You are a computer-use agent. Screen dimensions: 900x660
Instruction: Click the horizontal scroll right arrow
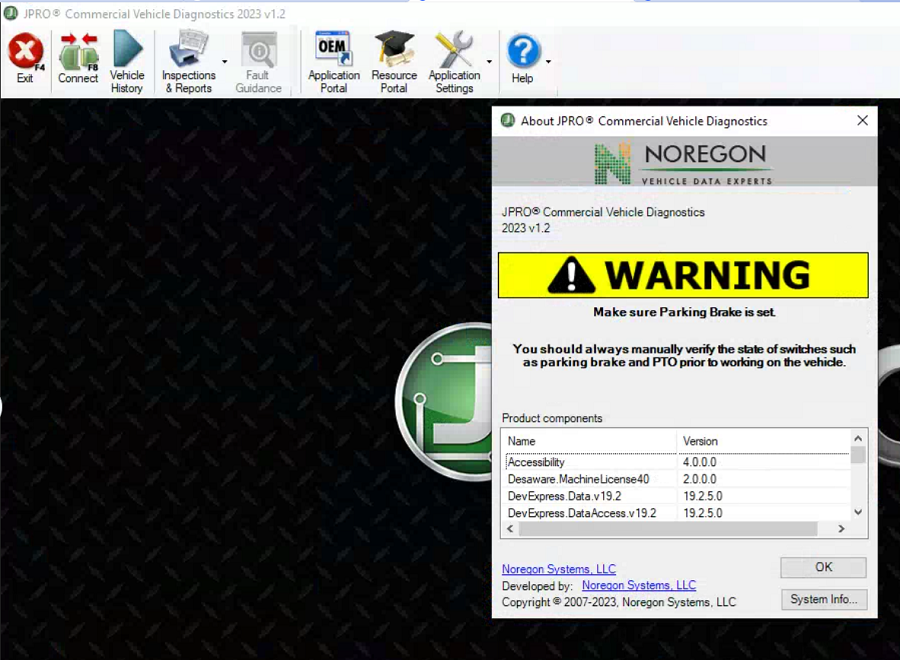click(841, 529)
